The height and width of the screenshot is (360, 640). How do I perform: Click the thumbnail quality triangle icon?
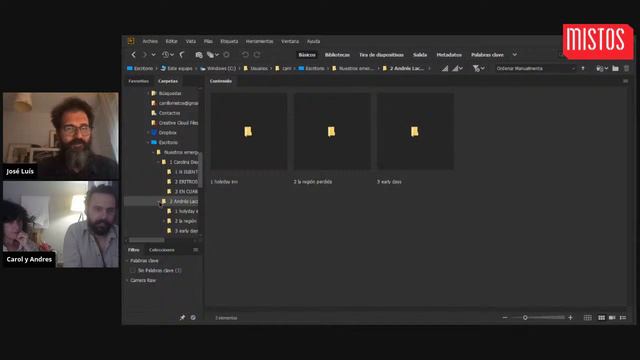point(445,69)
